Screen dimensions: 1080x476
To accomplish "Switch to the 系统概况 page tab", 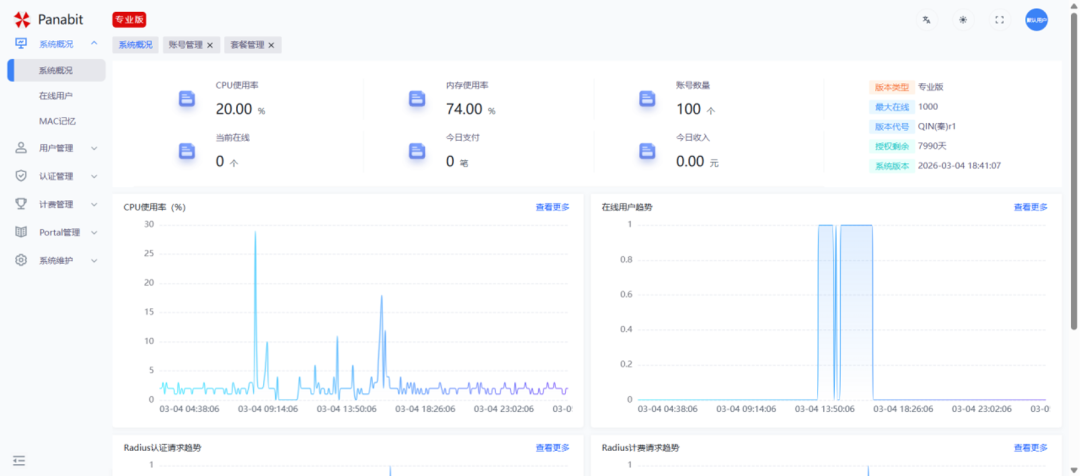I will click(136, 45).
